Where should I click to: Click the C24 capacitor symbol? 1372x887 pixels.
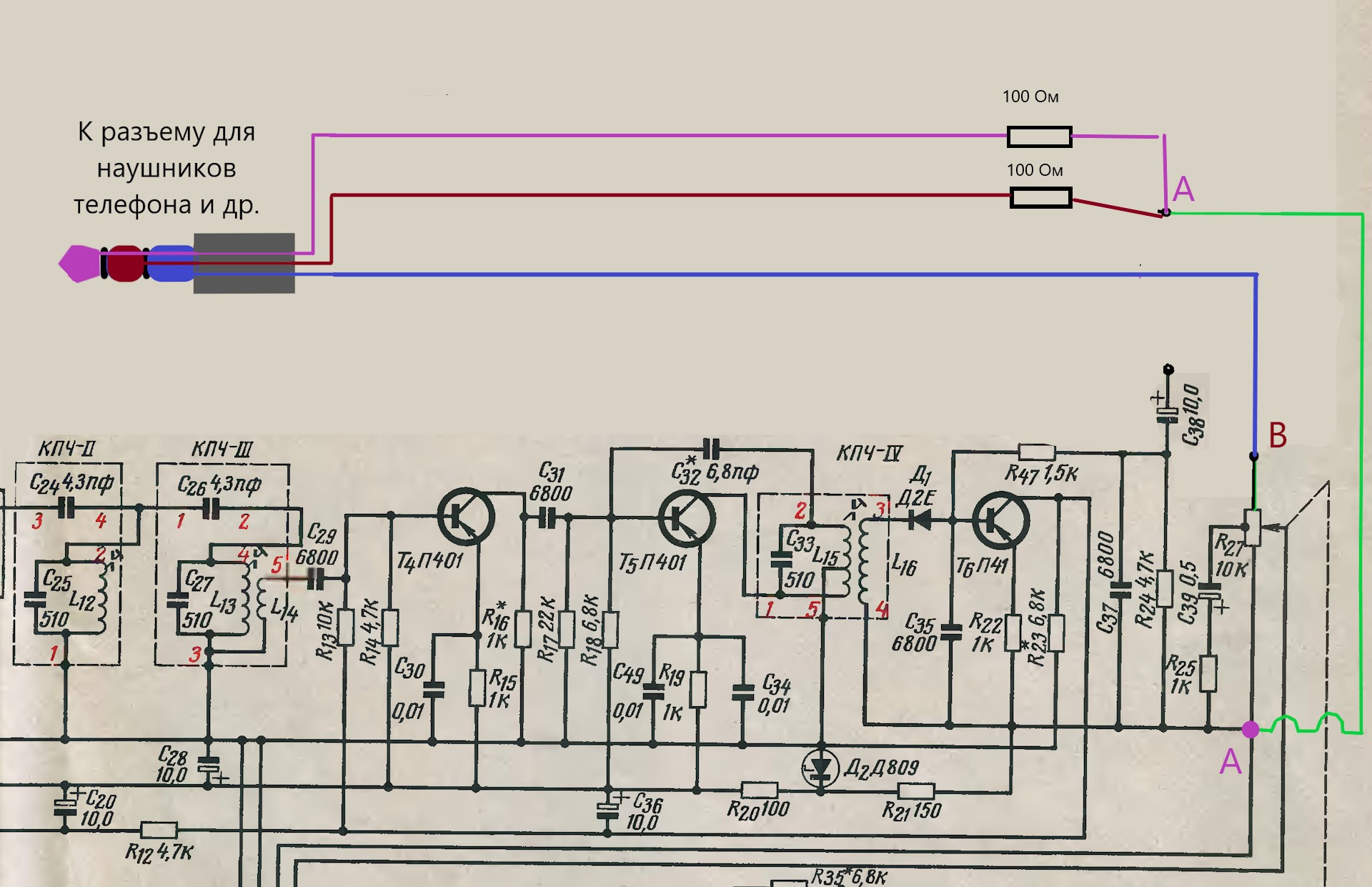(x=66, y=508)
